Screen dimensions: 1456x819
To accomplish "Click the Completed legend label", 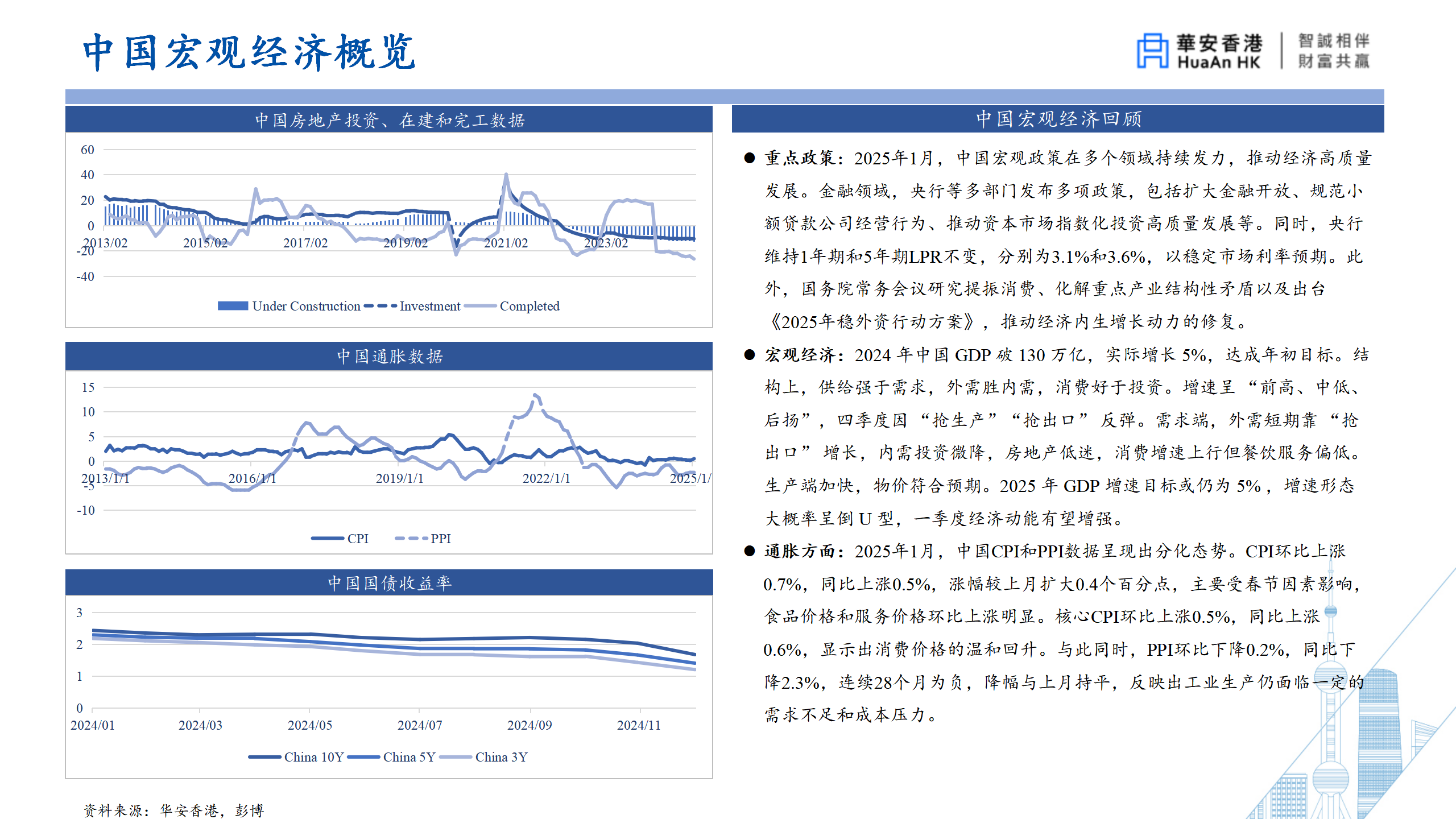I will click(x=530, y=306).
